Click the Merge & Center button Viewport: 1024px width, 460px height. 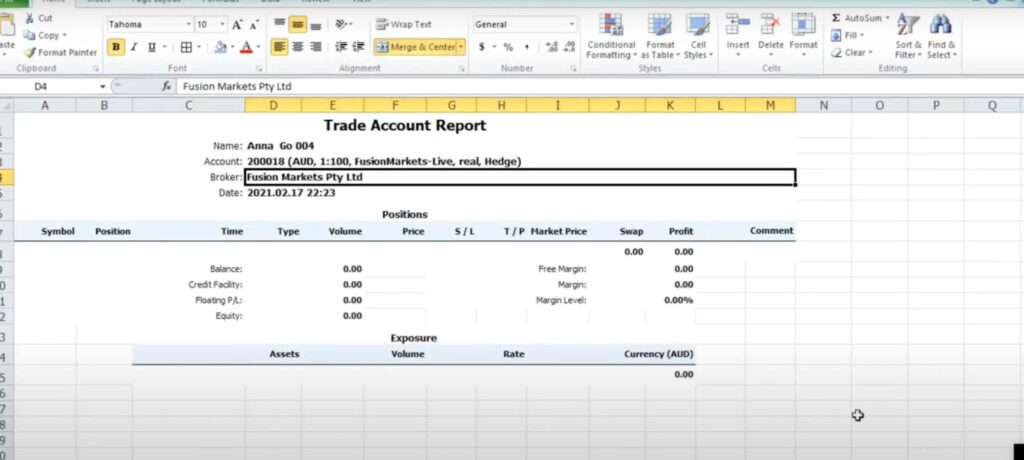(415, 46)
